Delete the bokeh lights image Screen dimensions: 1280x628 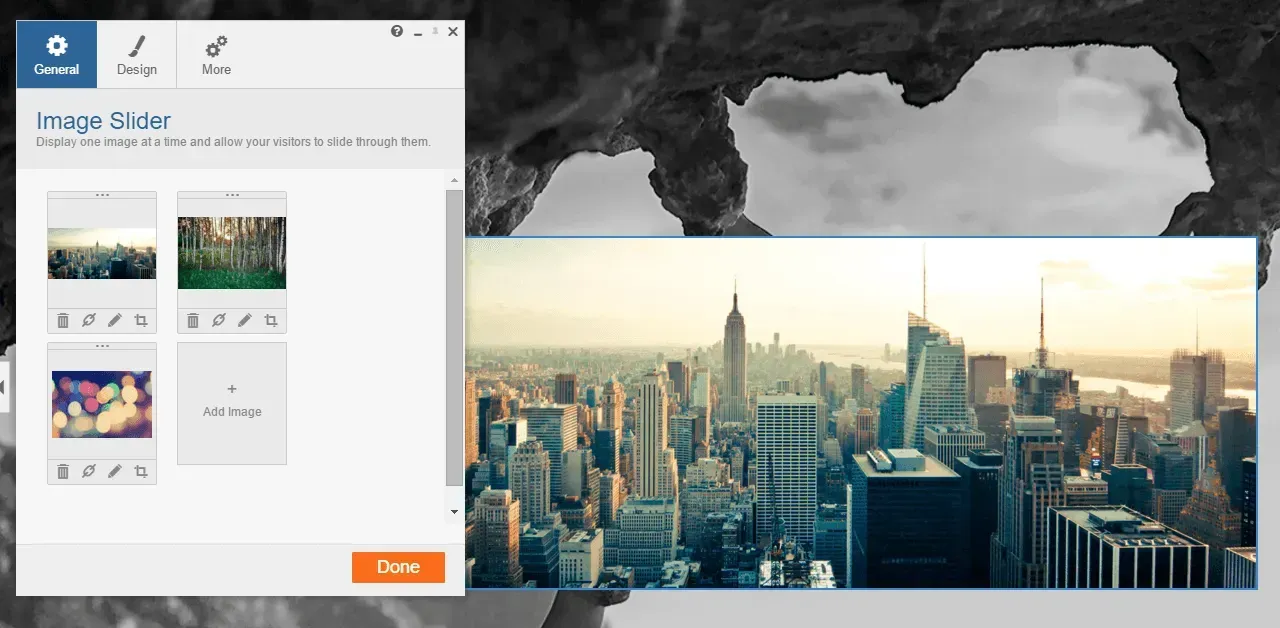tap(63, 472)
